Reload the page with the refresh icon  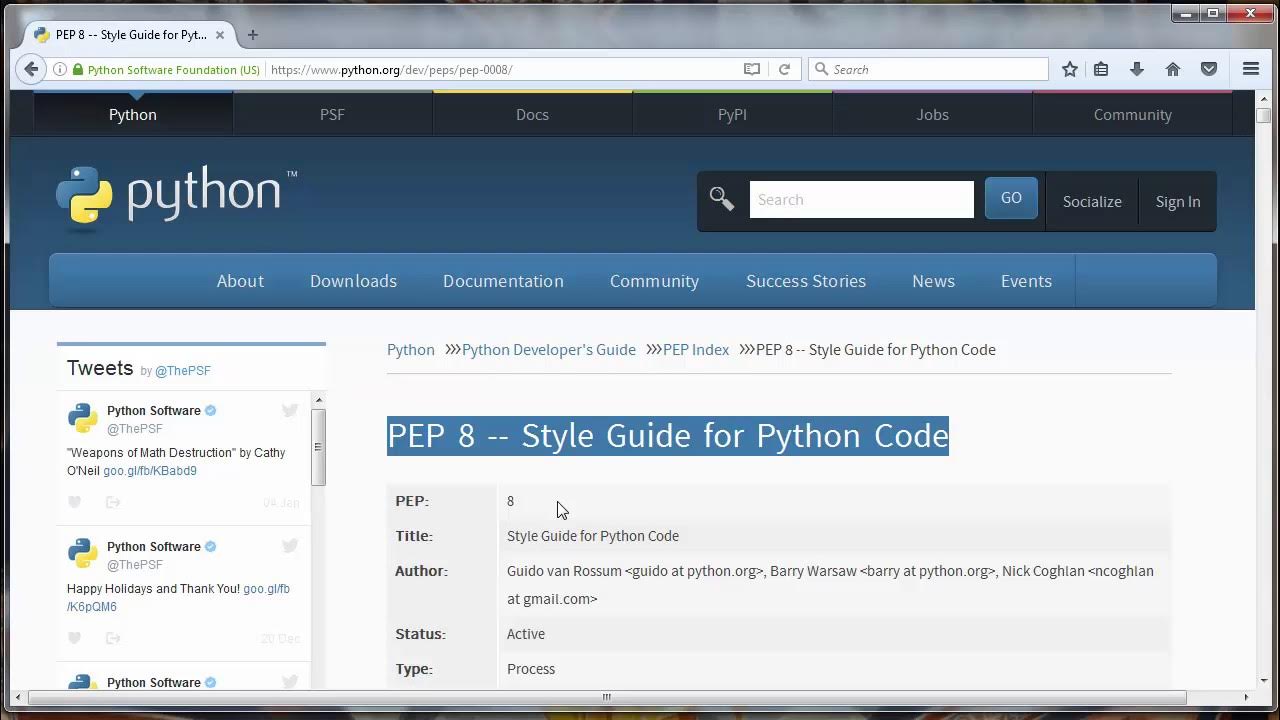785,70
